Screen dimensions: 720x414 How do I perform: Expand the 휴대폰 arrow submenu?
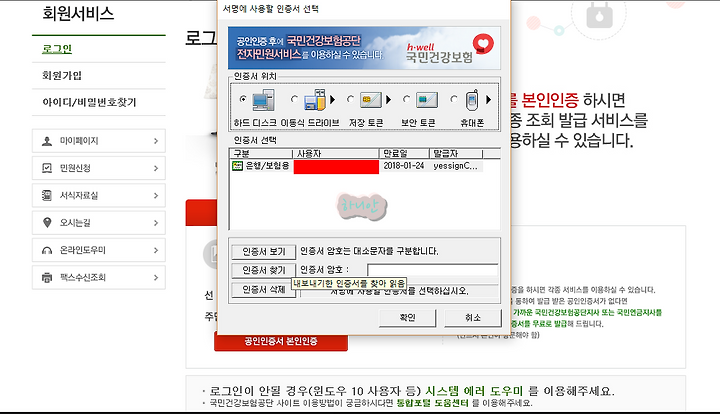[x=489, y=100]
